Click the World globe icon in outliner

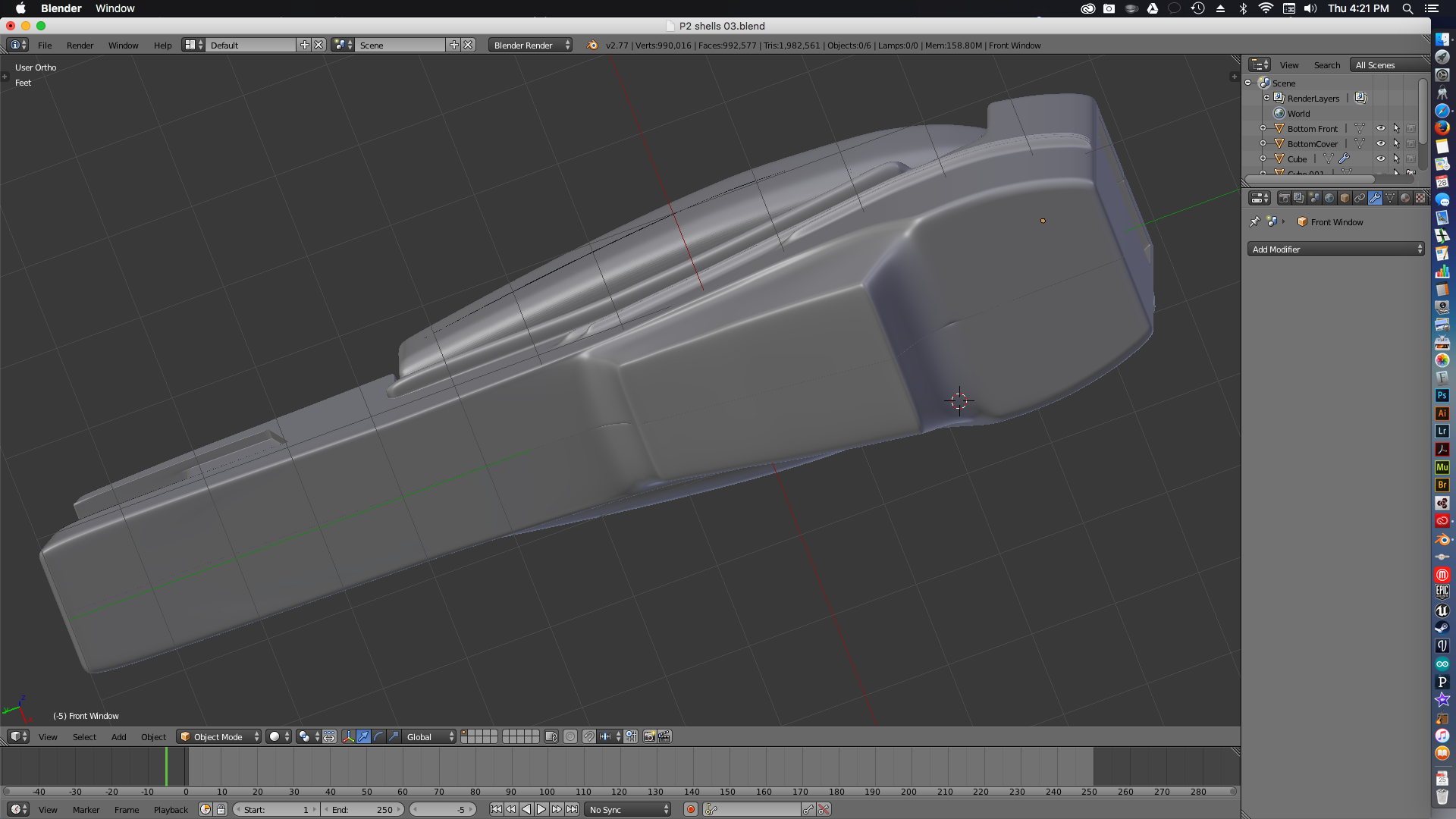pyautogui.click(x=1279, y=113)
